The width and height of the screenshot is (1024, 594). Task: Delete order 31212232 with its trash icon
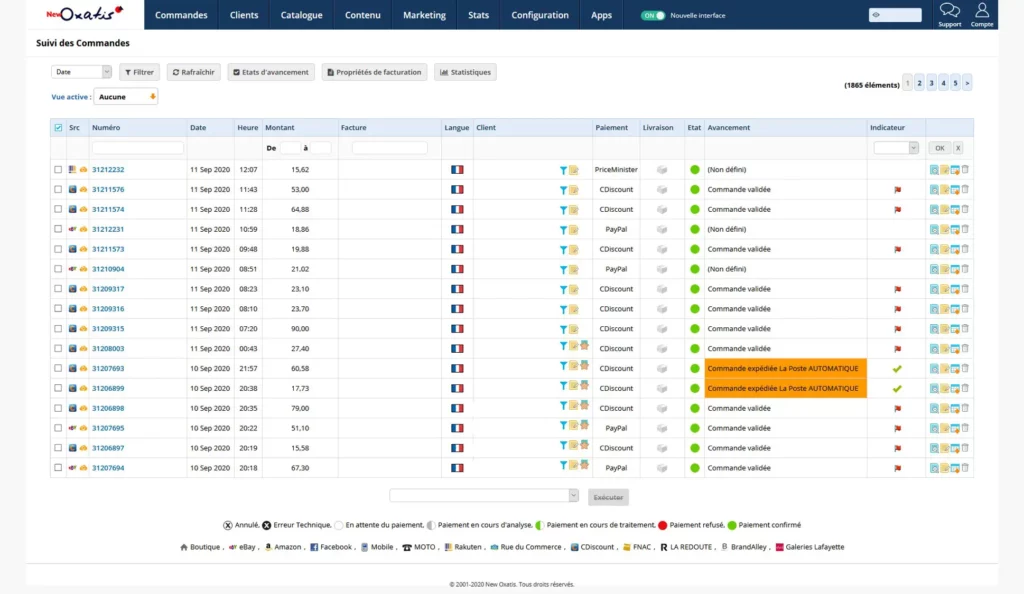pyautogui.click(x=965, y=170)
